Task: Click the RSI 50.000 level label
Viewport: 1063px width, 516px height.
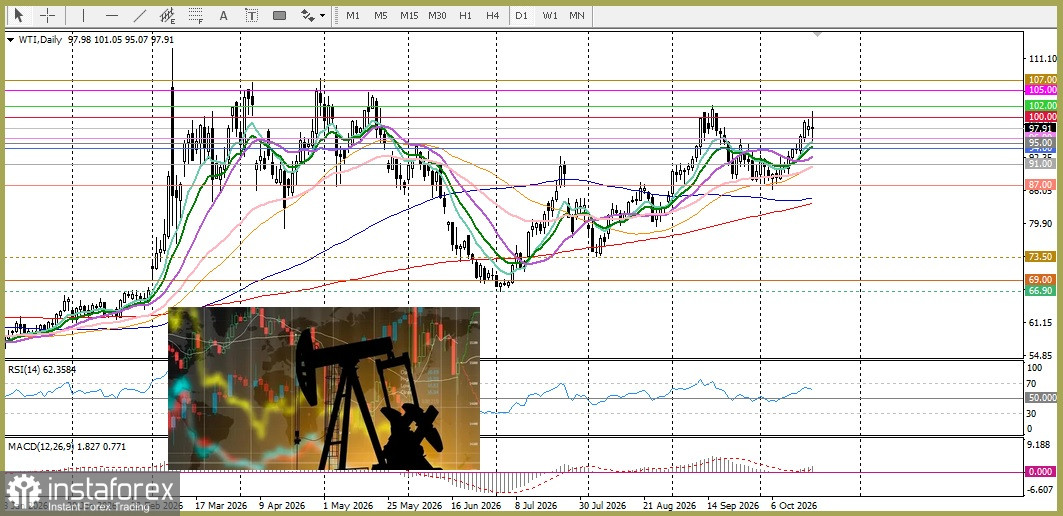Action: 1042,397
